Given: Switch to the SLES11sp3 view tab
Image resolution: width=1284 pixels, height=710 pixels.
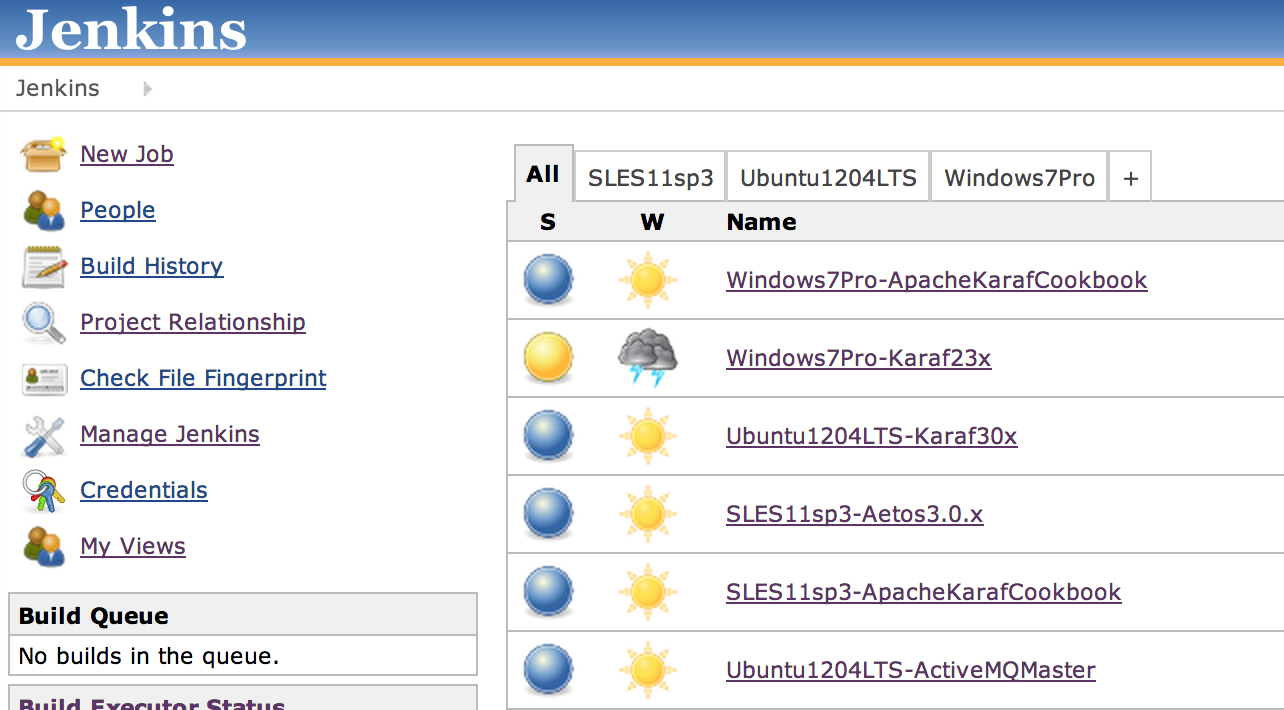Looking at the screenshot, I should click(x=651, y=178).
